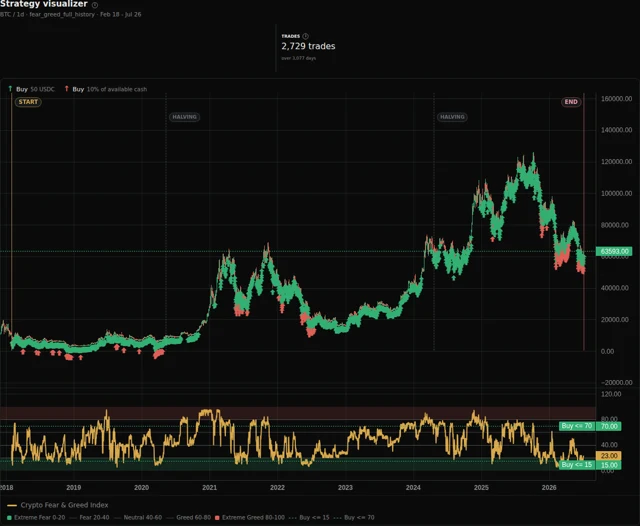Click the 120.00 index axis label
This screenshot has width=640, height=526.
[x=611, y=394]
